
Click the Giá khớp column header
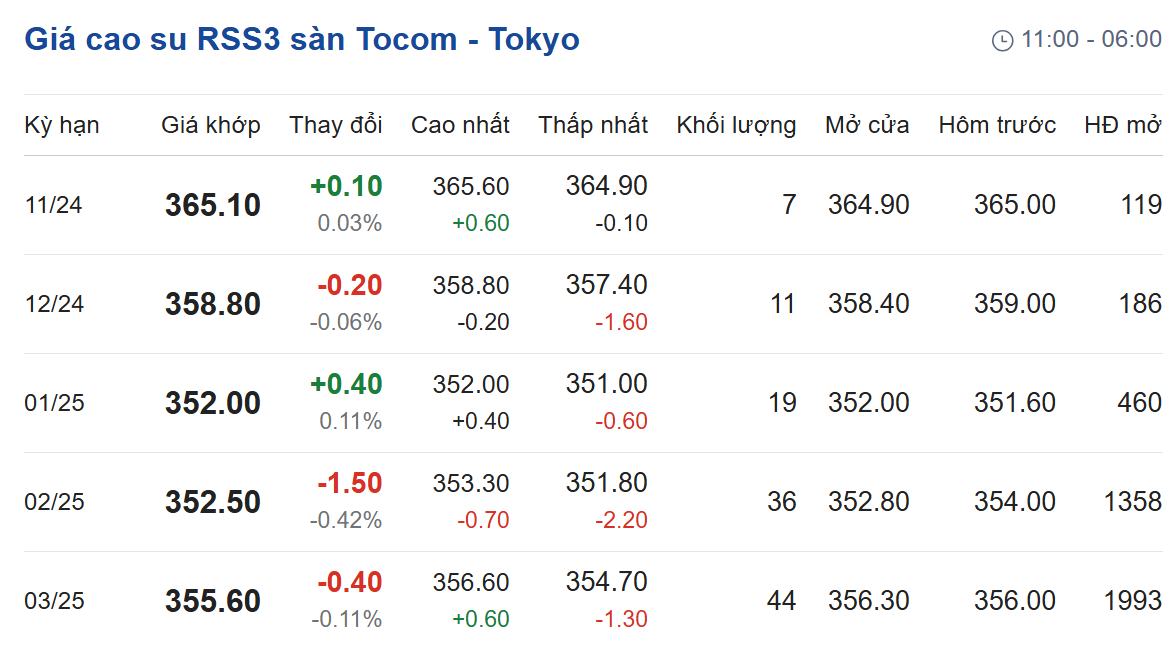click(x=211, y=125)
